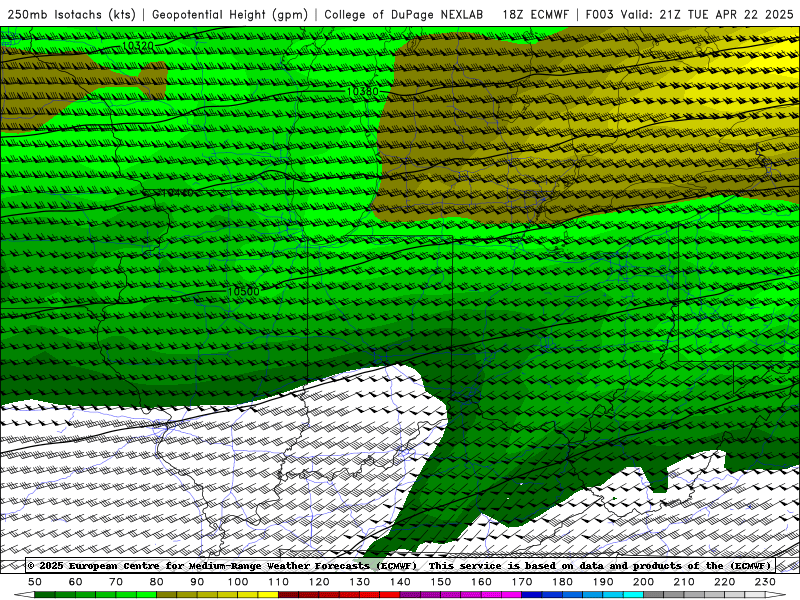Image resolution: width=800 pixels, height=600 pixels.
Task: Click the 10500 height contour label
Action: click(243, 291)
